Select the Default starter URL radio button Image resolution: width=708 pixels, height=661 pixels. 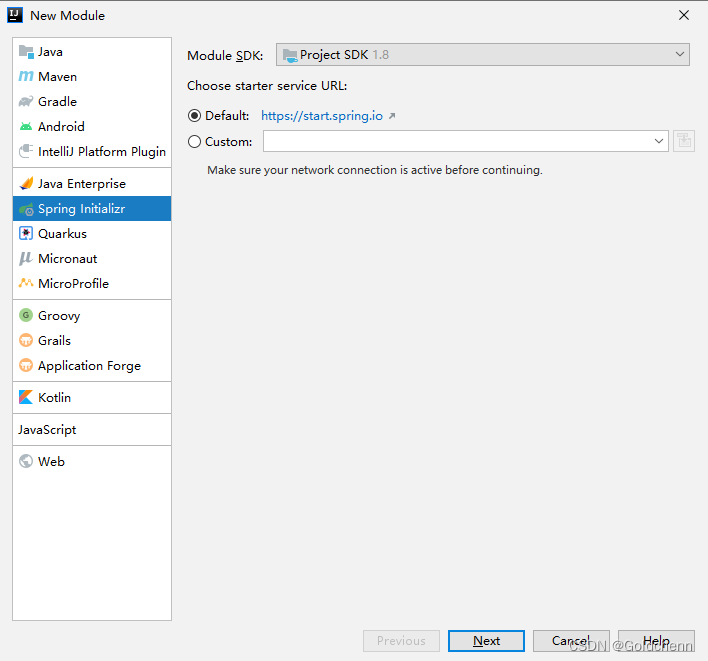point(194,116)
